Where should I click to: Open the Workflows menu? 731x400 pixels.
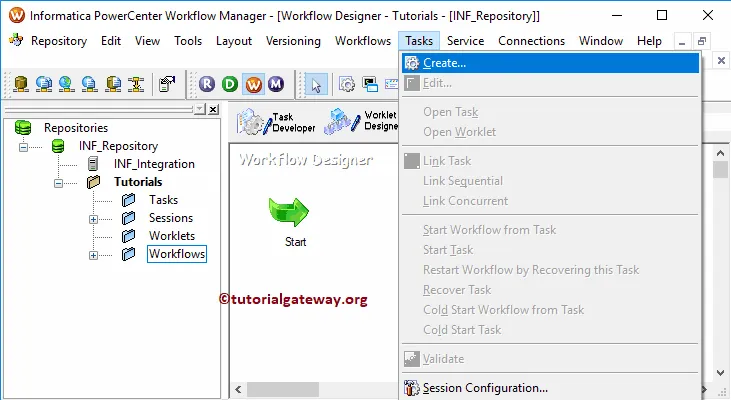[x=363, y=41]
